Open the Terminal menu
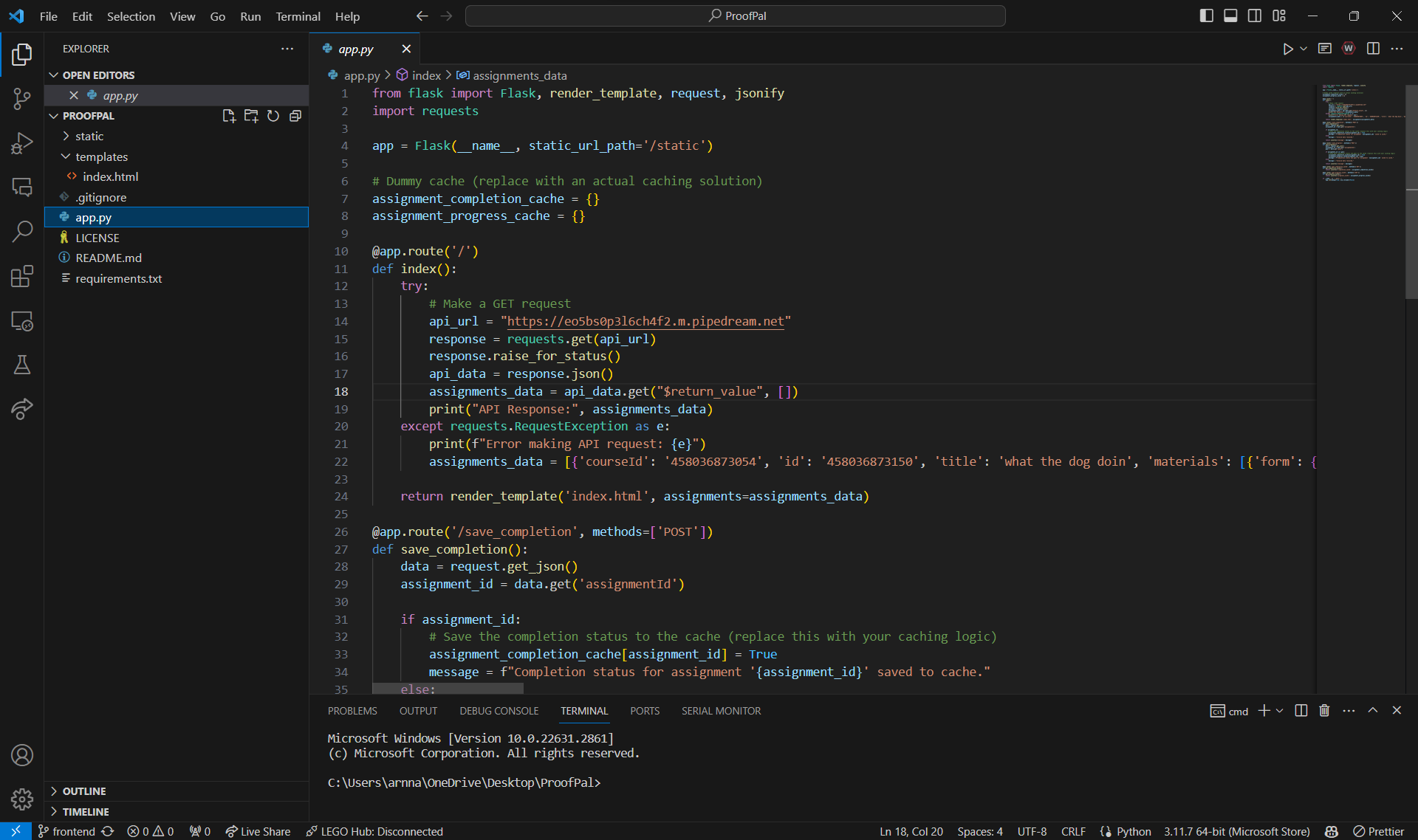Screen dimensions: 1418x840 298,16
